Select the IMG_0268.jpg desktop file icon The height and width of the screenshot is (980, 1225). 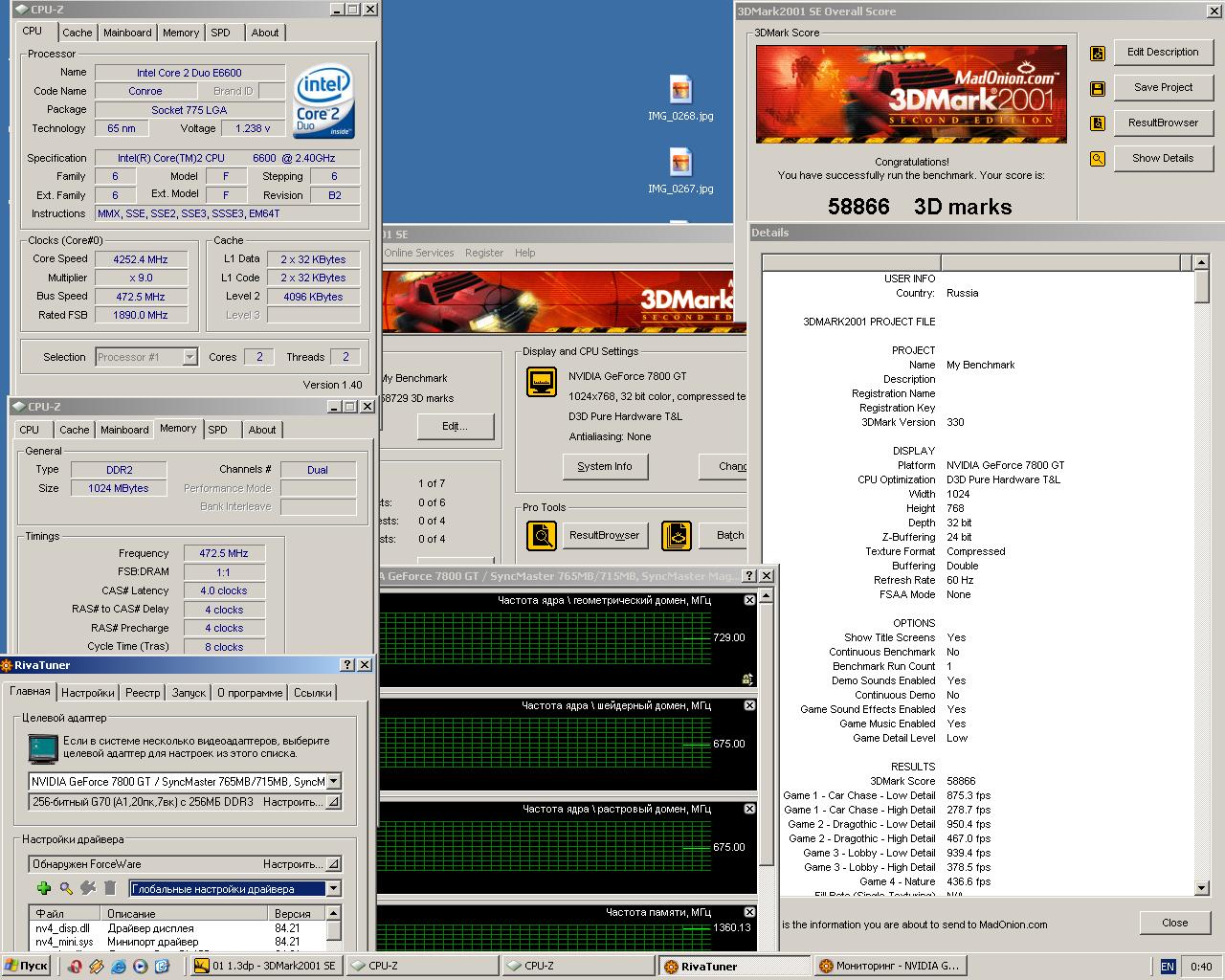680,90
